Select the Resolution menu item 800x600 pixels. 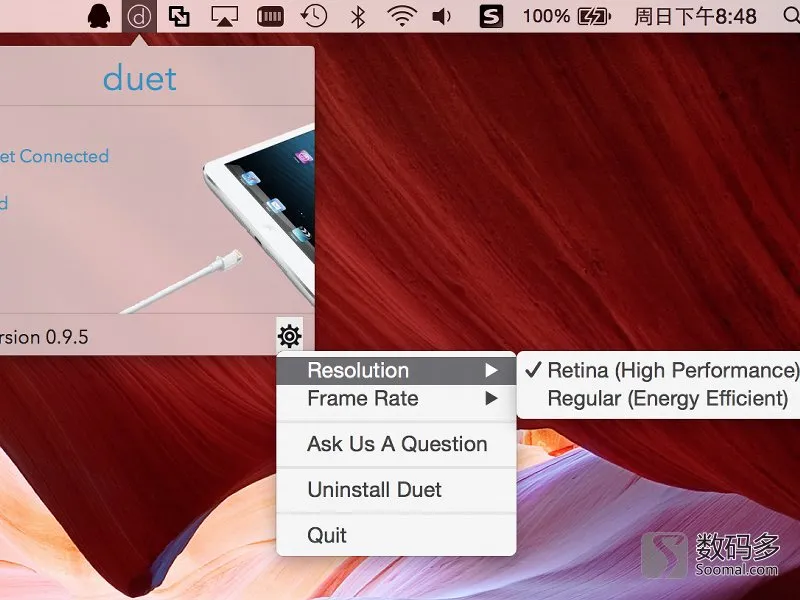(396, 370)
